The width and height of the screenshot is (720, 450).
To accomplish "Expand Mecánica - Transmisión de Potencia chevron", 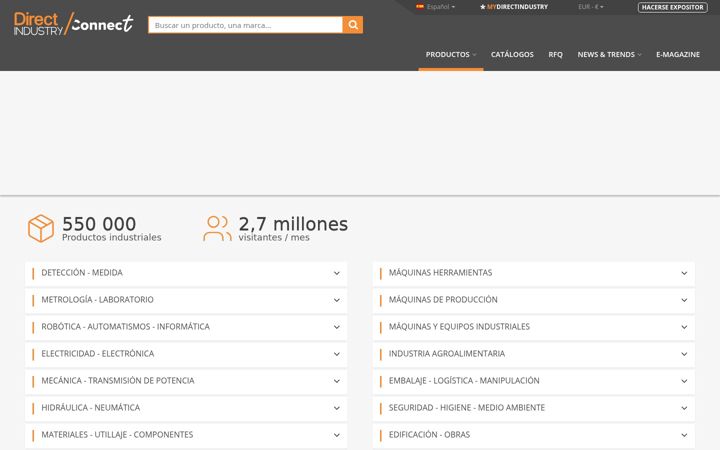I will 337,381.
